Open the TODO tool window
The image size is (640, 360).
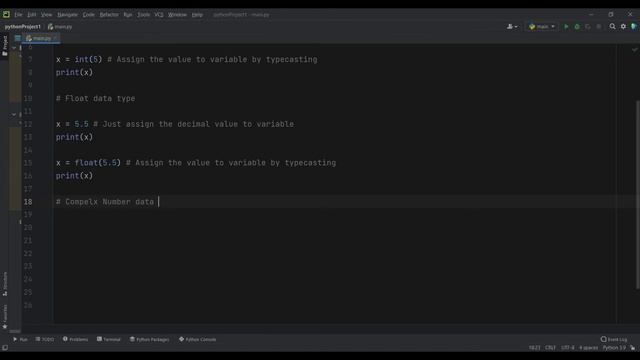tap(45, 339)
